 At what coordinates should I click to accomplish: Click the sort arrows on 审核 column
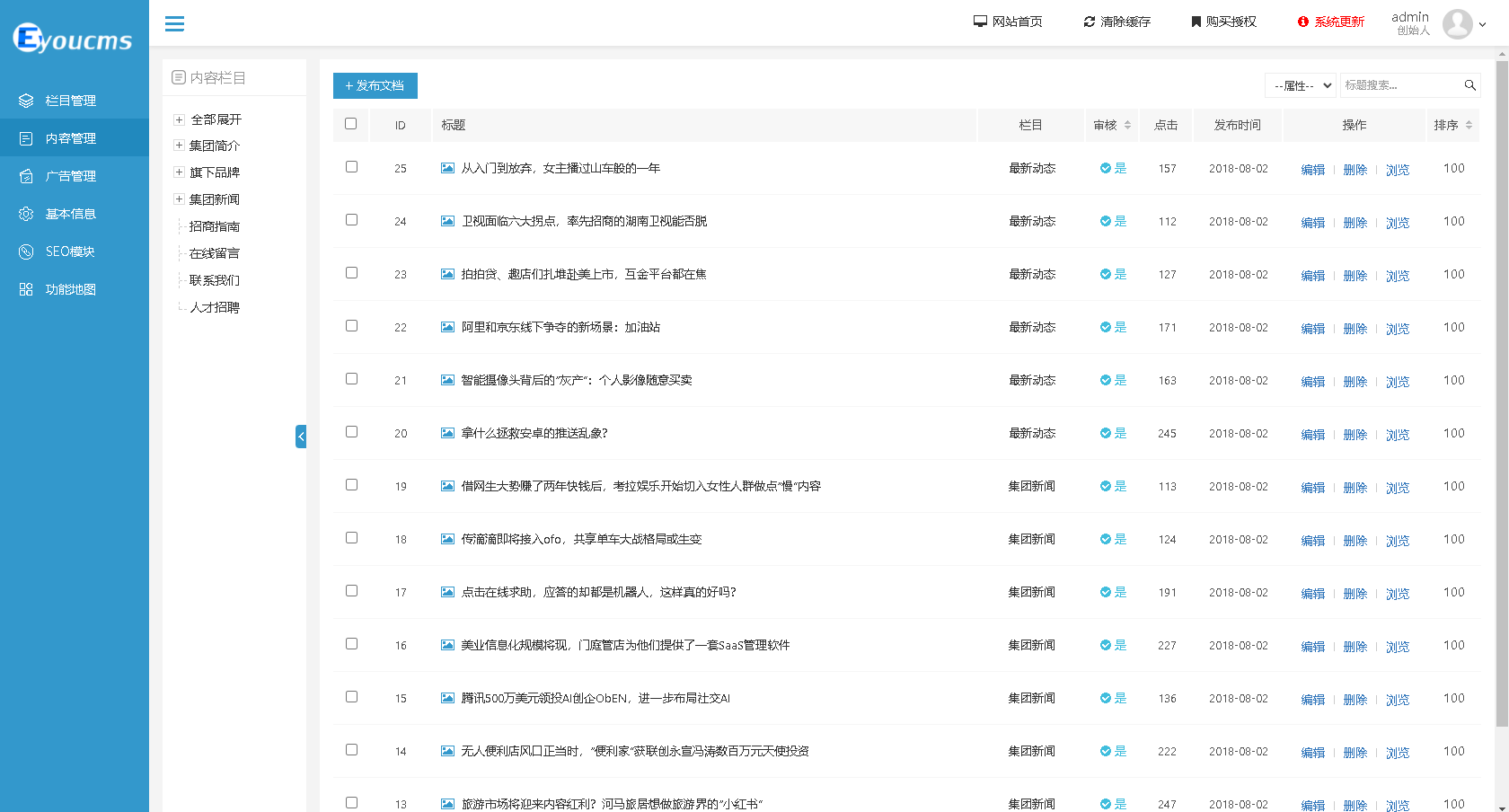tap(1127, 125)
